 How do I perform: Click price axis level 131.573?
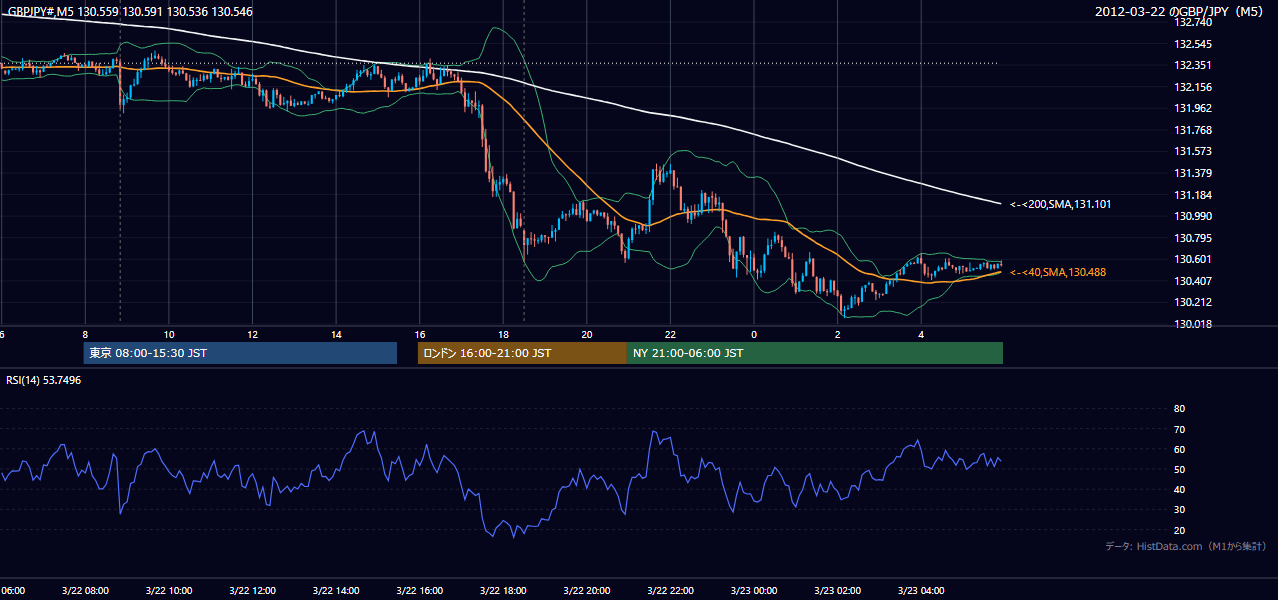coord(1191,151)
